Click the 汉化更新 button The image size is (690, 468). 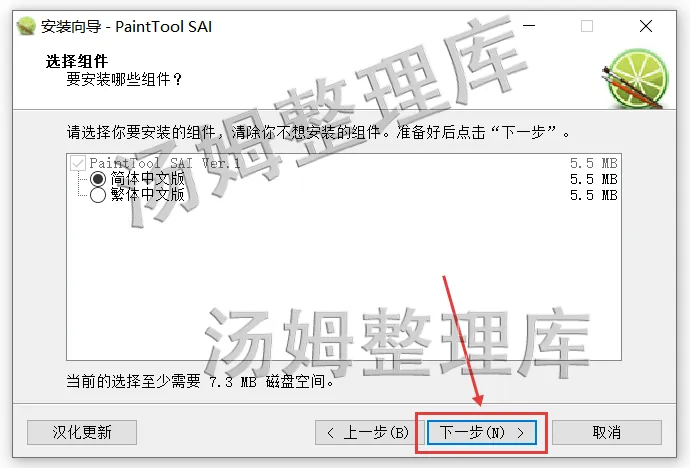click(82, 432)
